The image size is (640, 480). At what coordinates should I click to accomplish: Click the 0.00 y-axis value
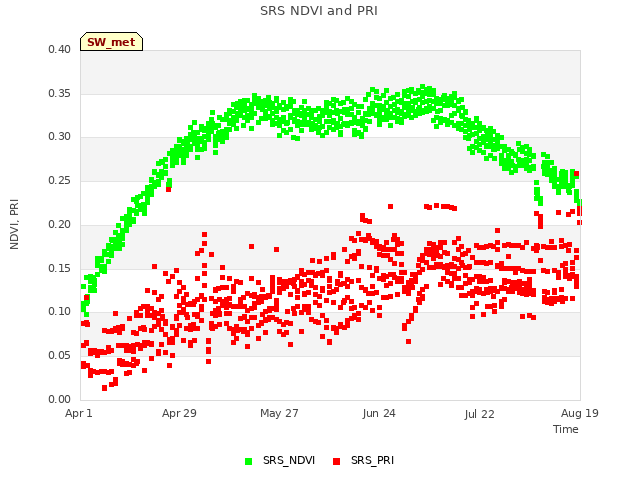click(59, 400)
